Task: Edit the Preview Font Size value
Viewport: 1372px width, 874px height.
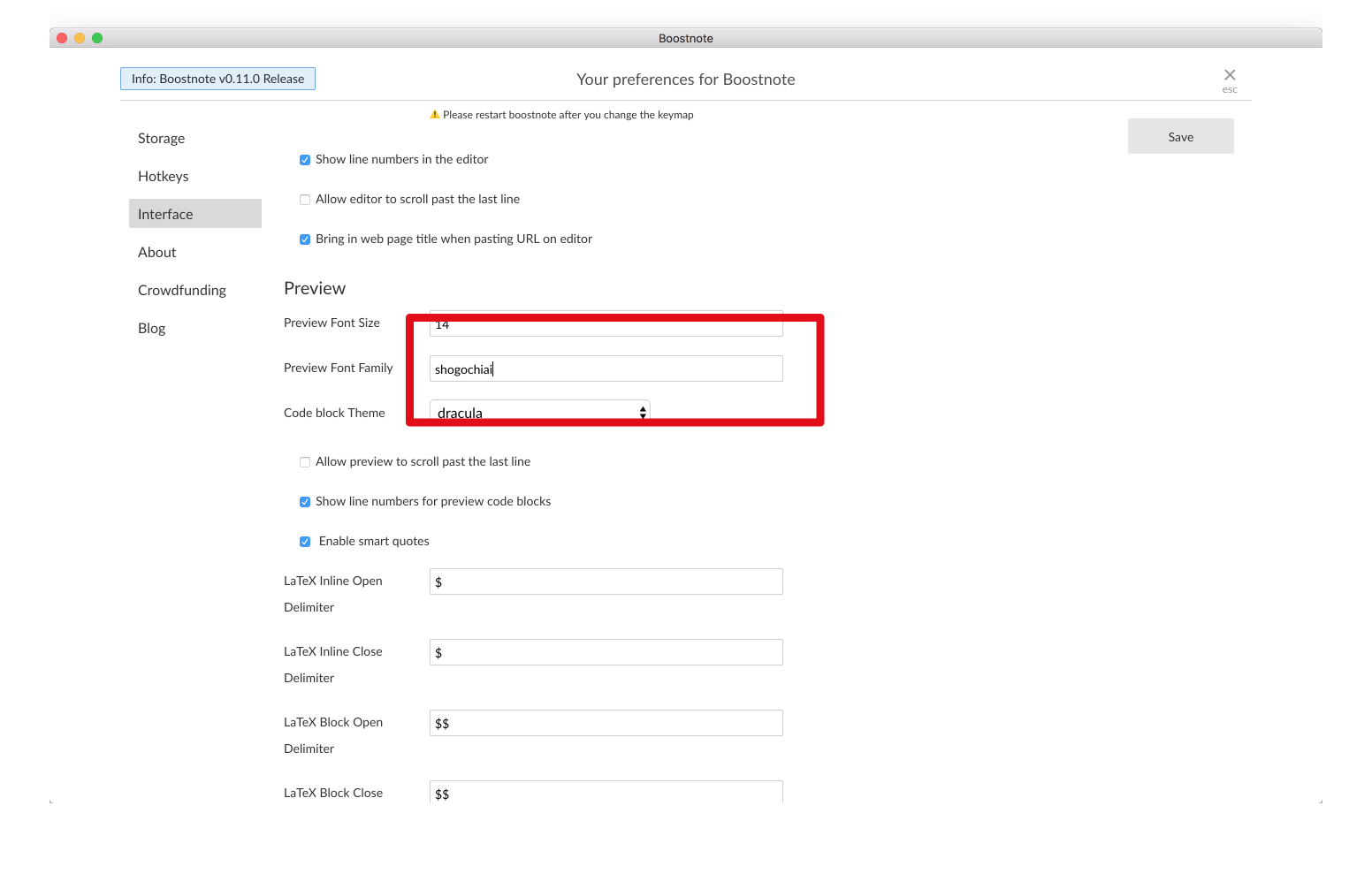Action: click(606, 323)
